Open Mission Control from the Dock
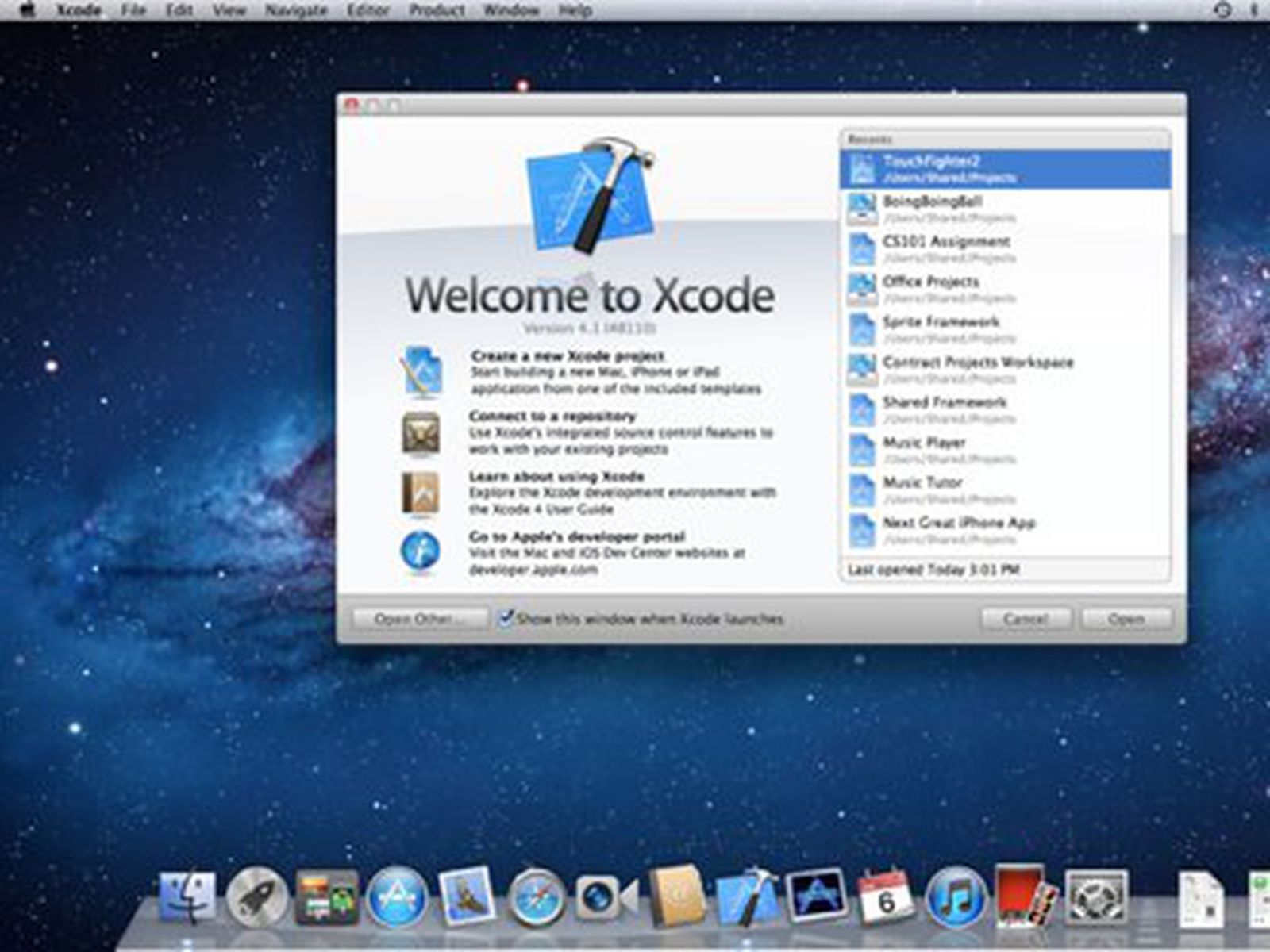This screenshot has height=952, width=1270. [326, 897]
